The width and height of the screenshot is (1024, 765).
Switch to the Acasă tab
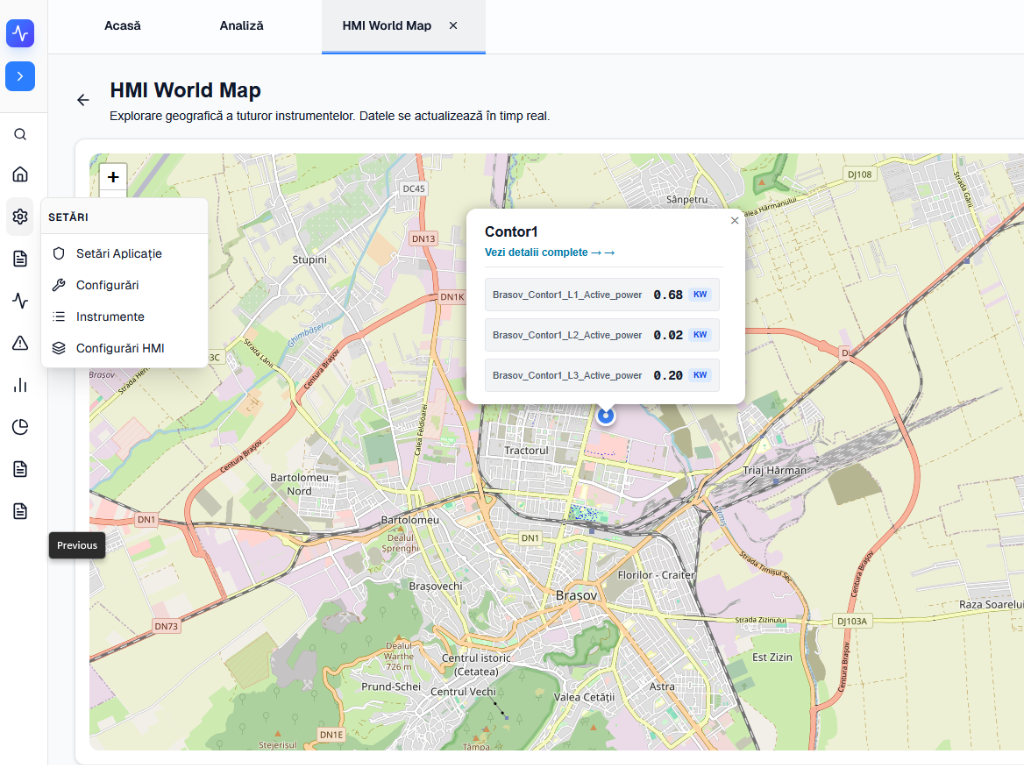tap(122, 25)
